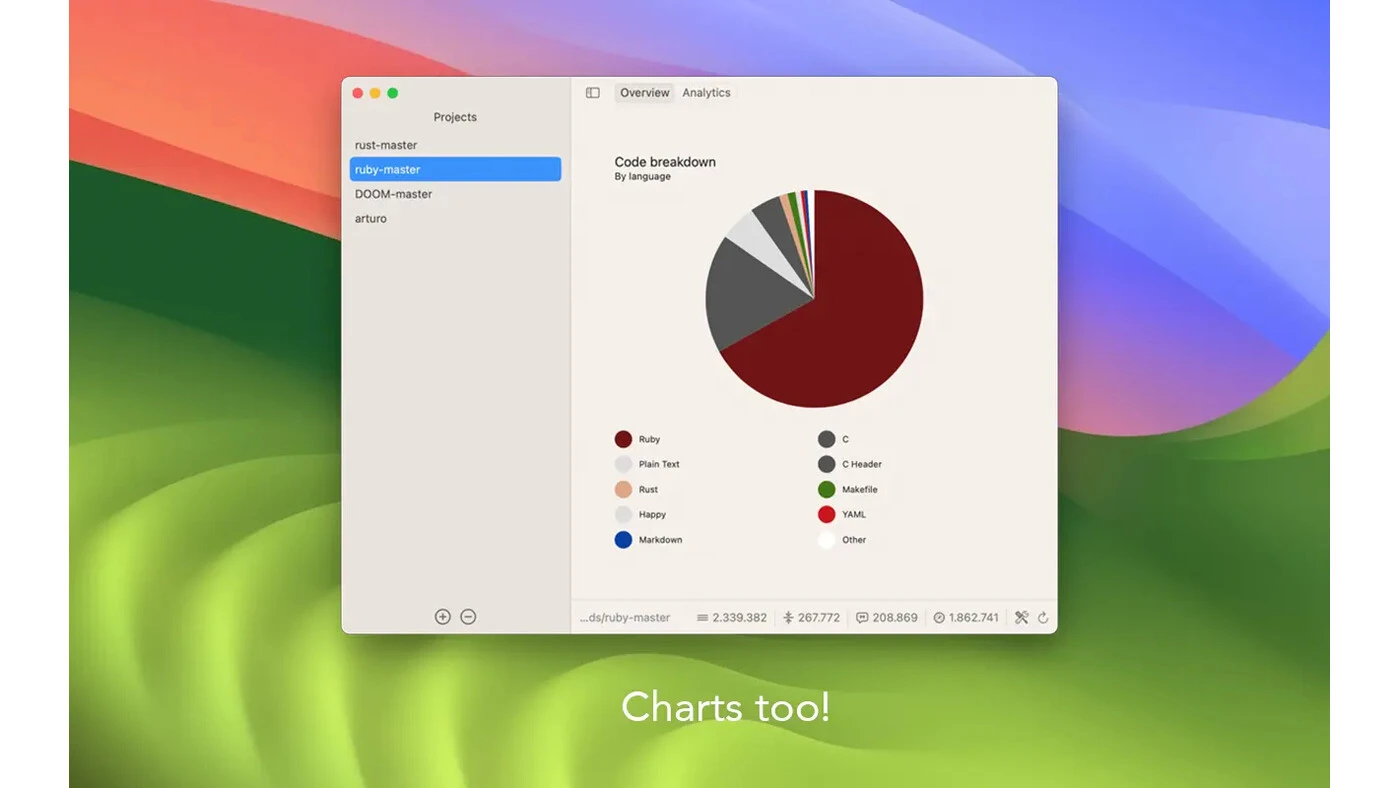This screenshot has width=1400, height=788.
Task: Click the "C Header" legend label
Action: tap(862, 465)
